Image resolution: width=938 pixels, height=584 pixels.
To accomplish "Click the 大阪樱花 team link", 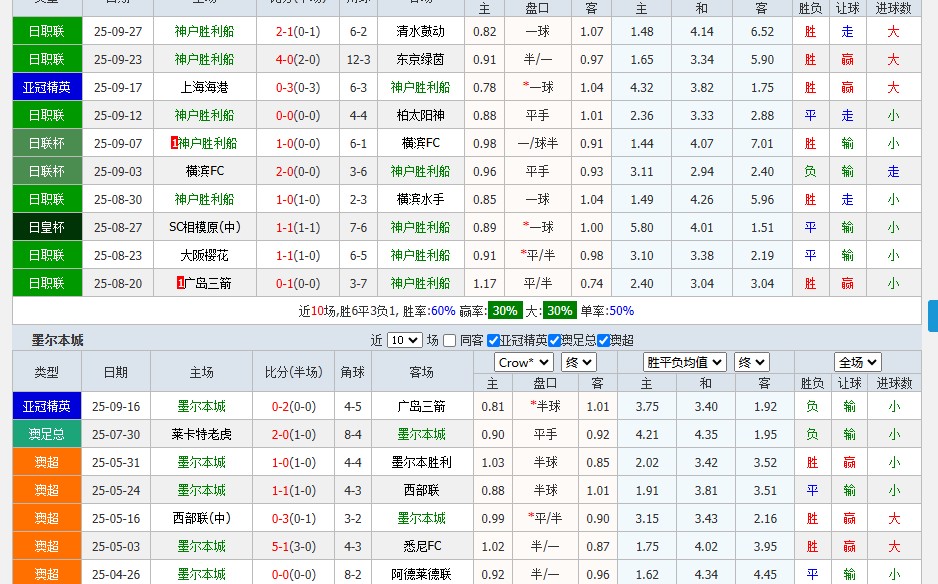I will tap(202, 255).
